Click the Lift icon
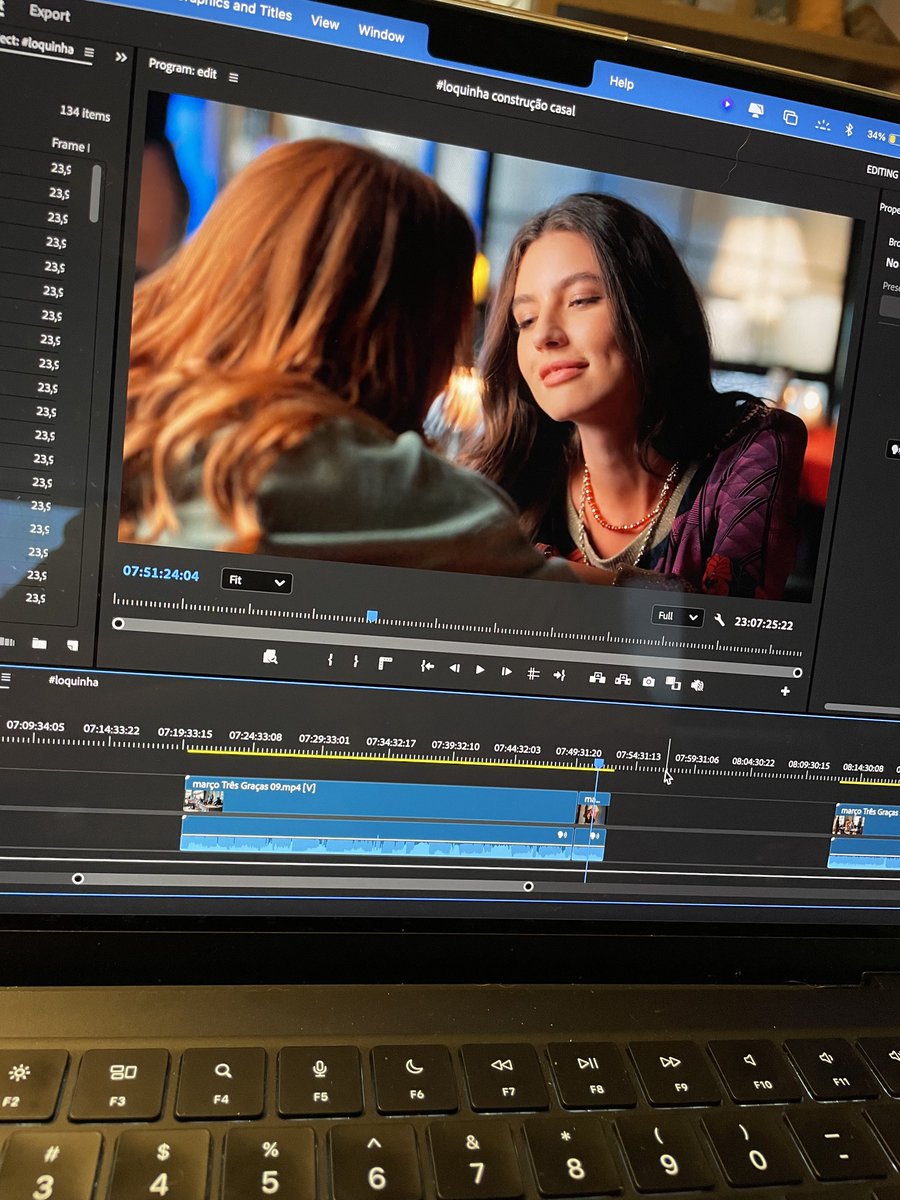This screenshot has width=900, height=1200. click(597, 678)
